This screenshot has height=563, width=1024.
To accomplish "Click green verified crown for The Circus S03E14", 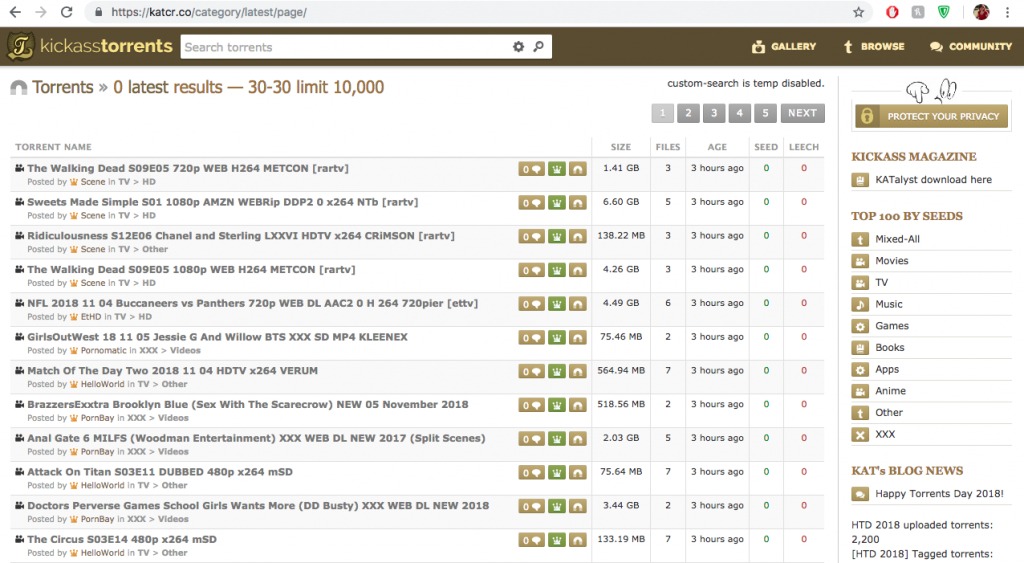I will click(554, 540).
